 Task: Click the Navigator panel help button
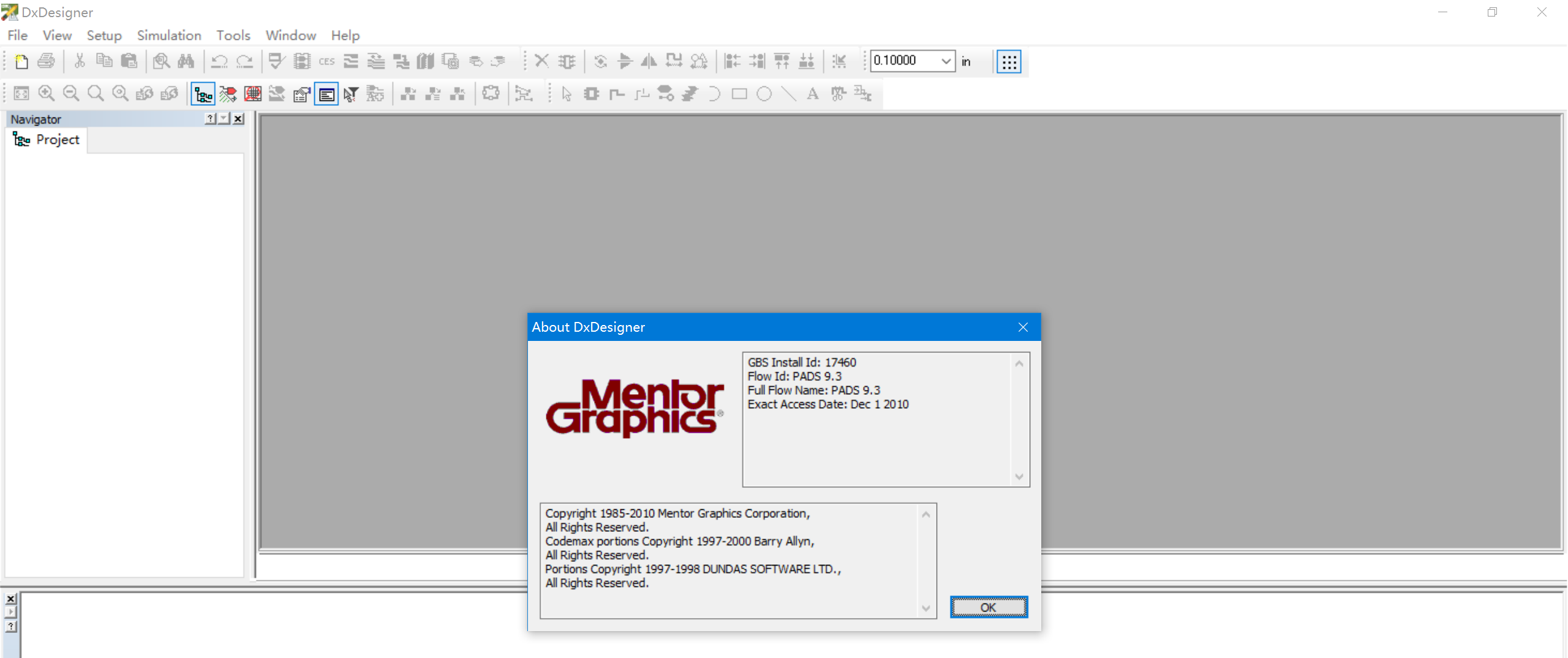[x=210, y=118]
